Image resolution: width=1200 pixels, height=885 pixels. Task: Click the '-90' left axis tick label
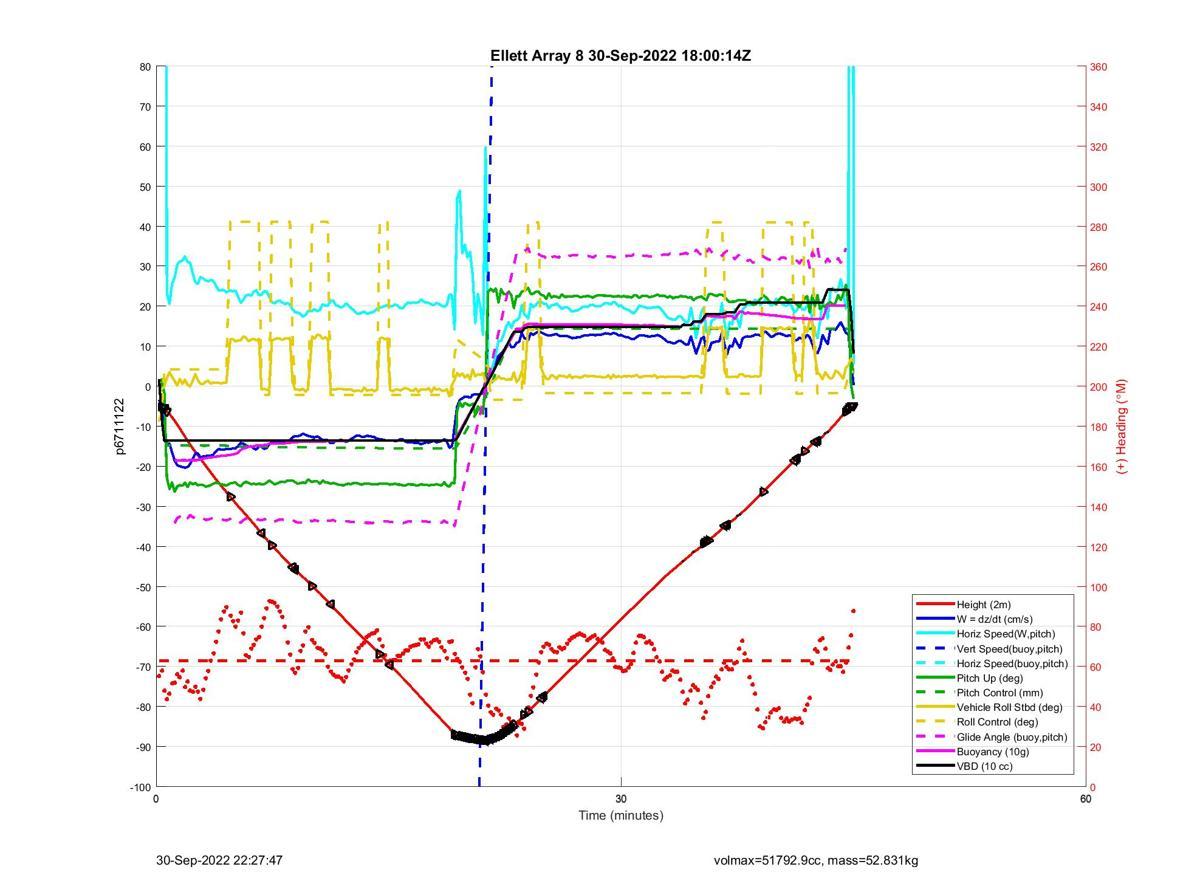[141, 747]
